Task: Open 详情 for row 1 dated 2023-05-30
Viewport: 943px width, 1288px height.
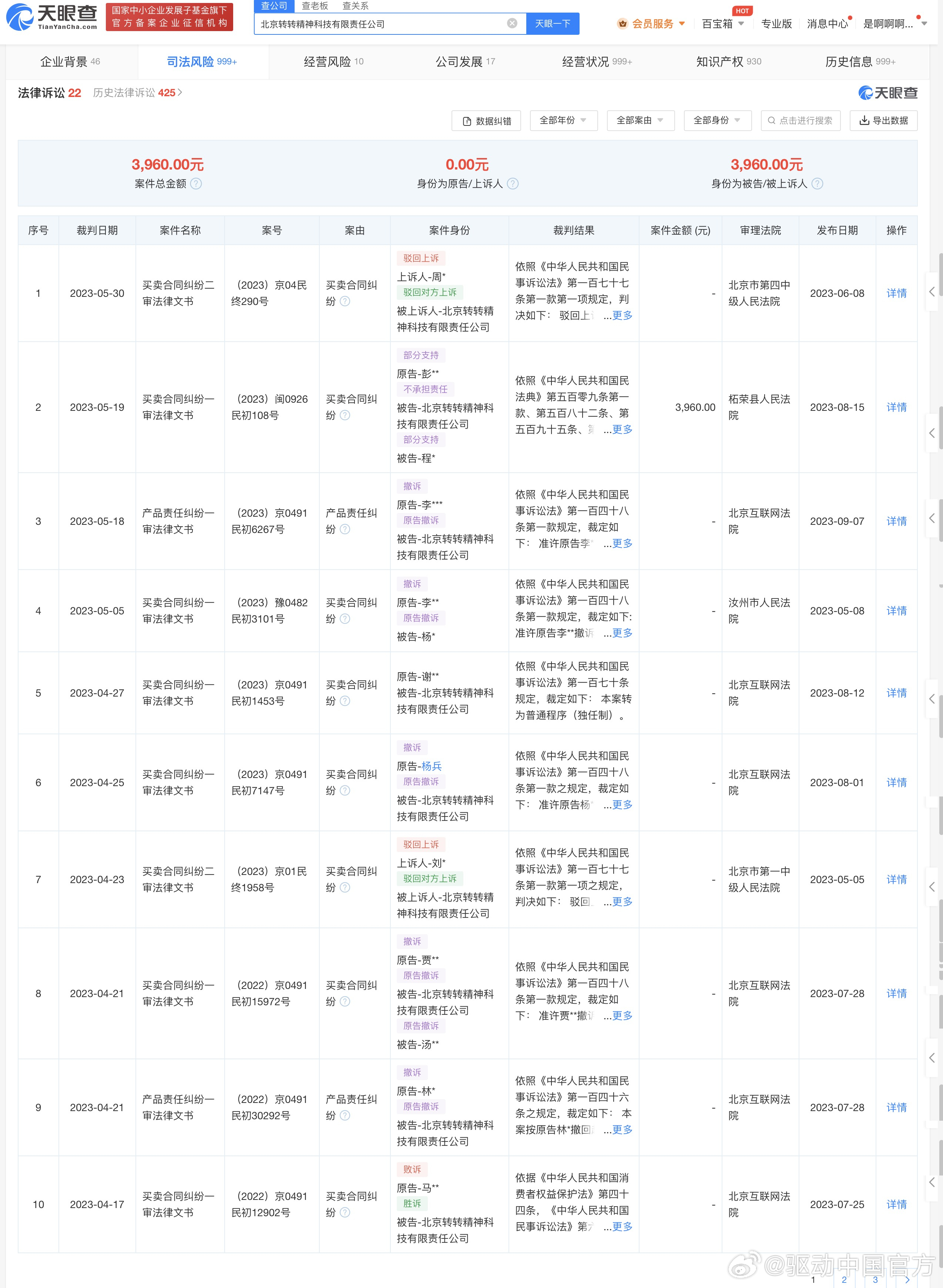Action: (x=896, y=294)
